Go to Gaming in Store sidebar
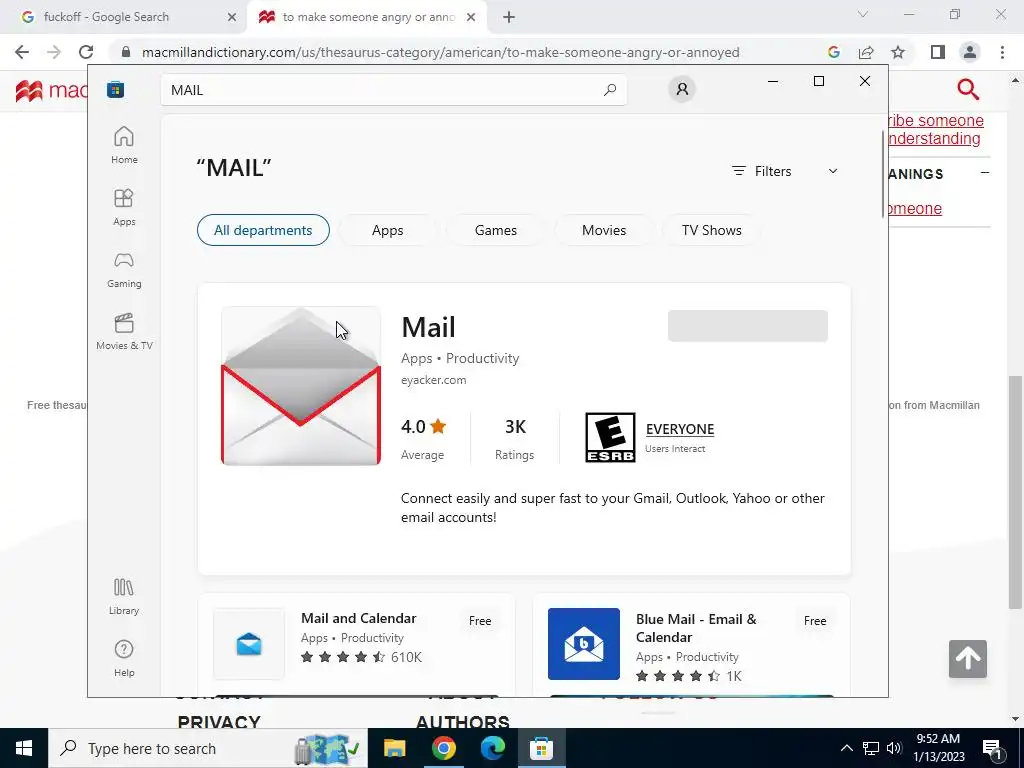This screenshot has width=1024, height=768. pos(124,270)
